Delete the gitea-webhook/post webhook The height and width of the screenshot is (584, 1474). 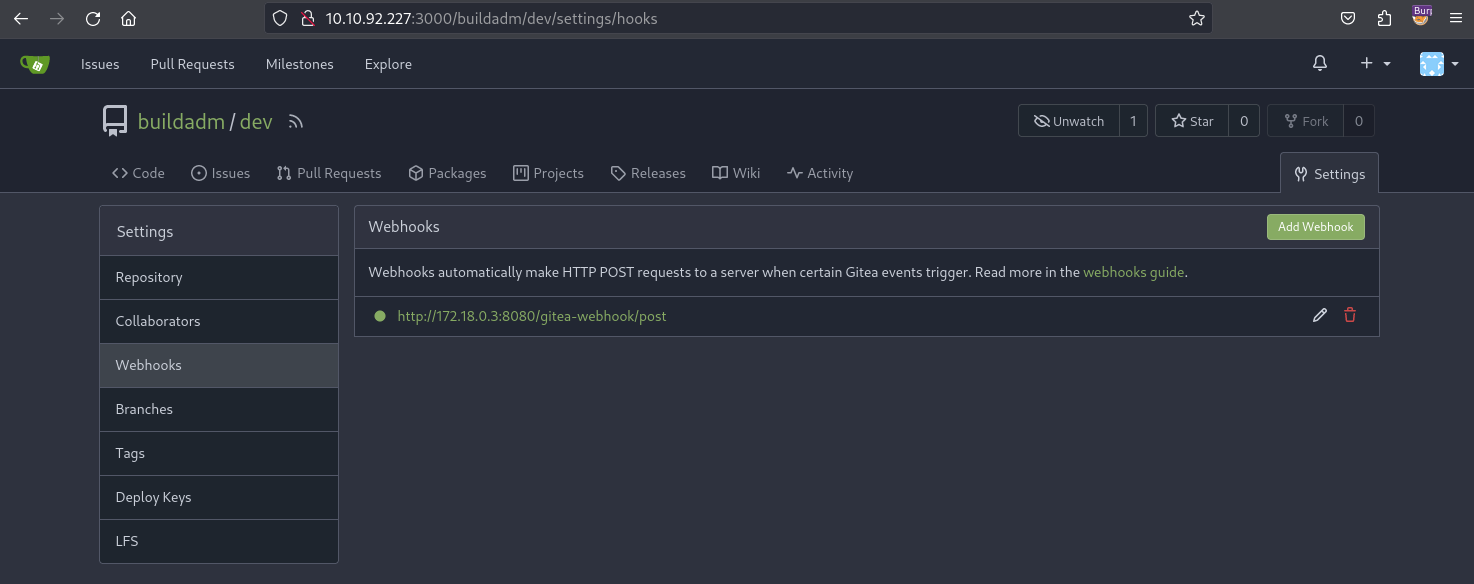click(1350, 316)
